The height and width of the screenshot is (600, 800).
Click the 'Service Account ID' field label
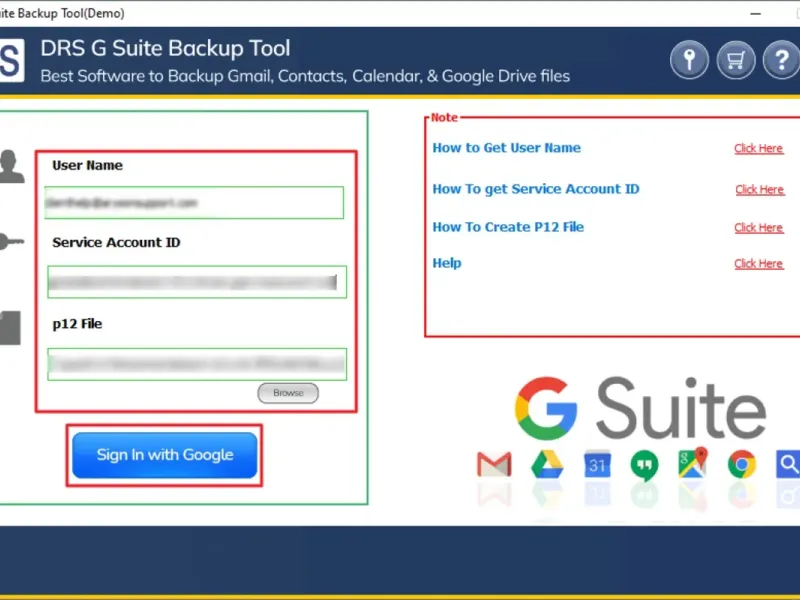116,242
